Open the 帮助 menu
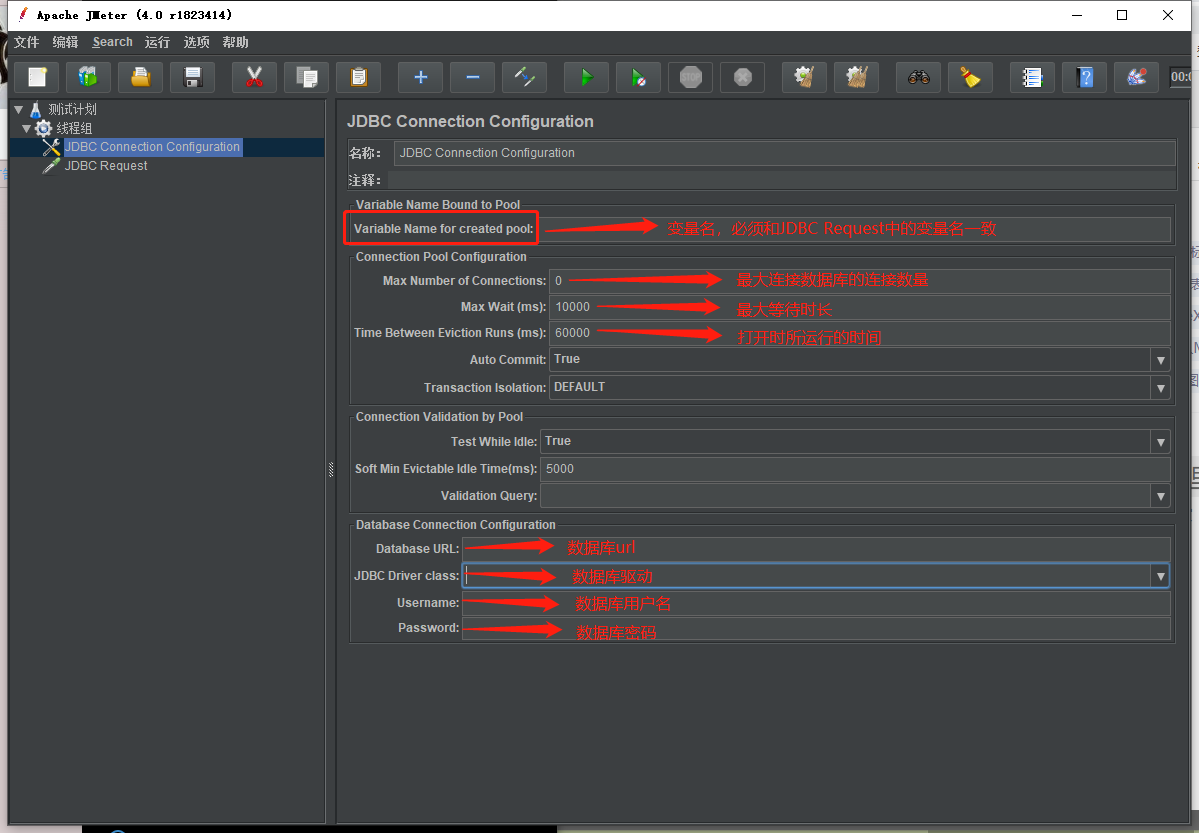This screenshot has height=833, width=1199. click(x=236, y=42)
